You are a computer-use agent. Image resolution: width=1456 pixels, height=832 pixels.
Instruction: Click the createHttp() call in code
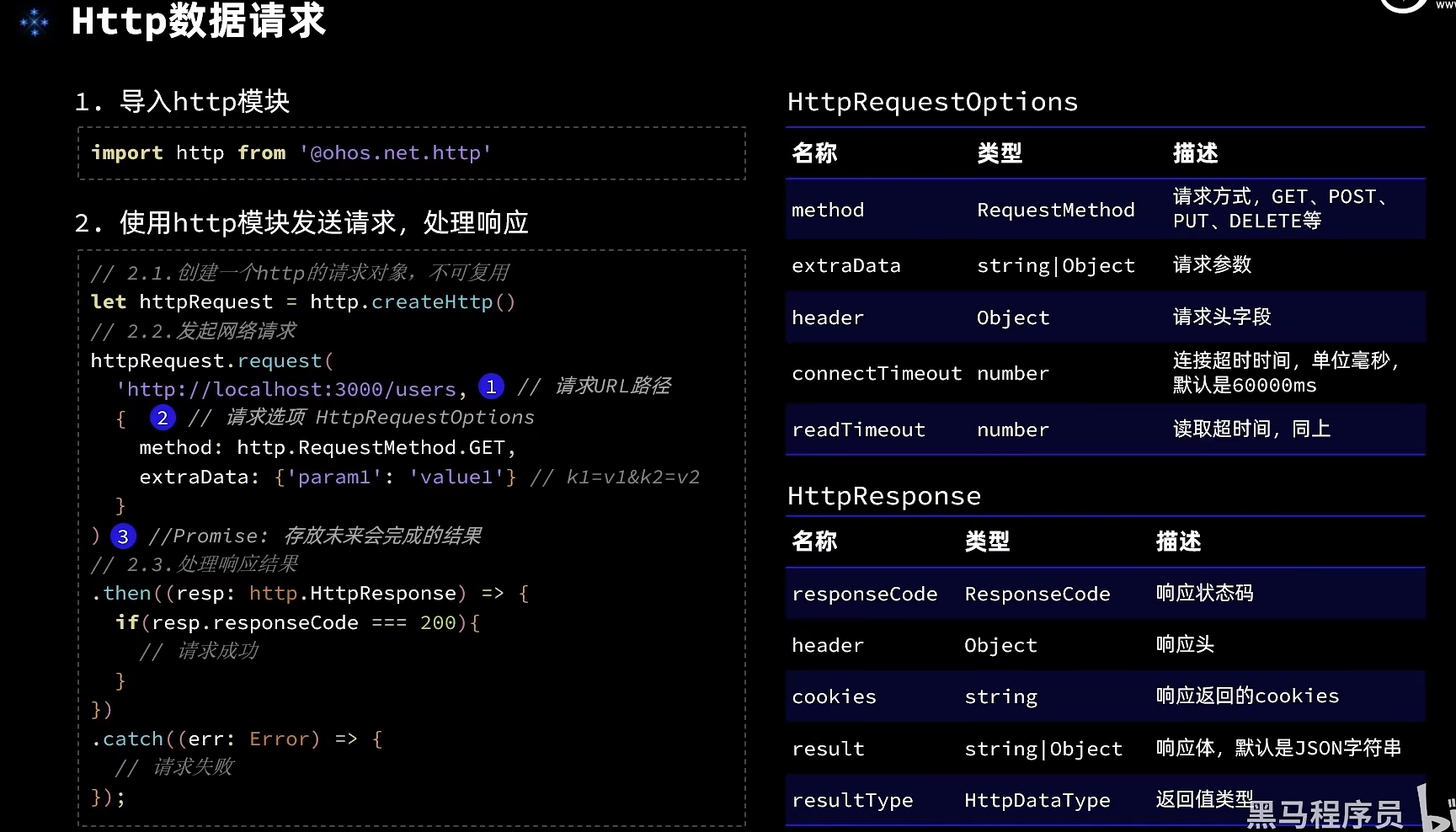click(x=443, y=302)
